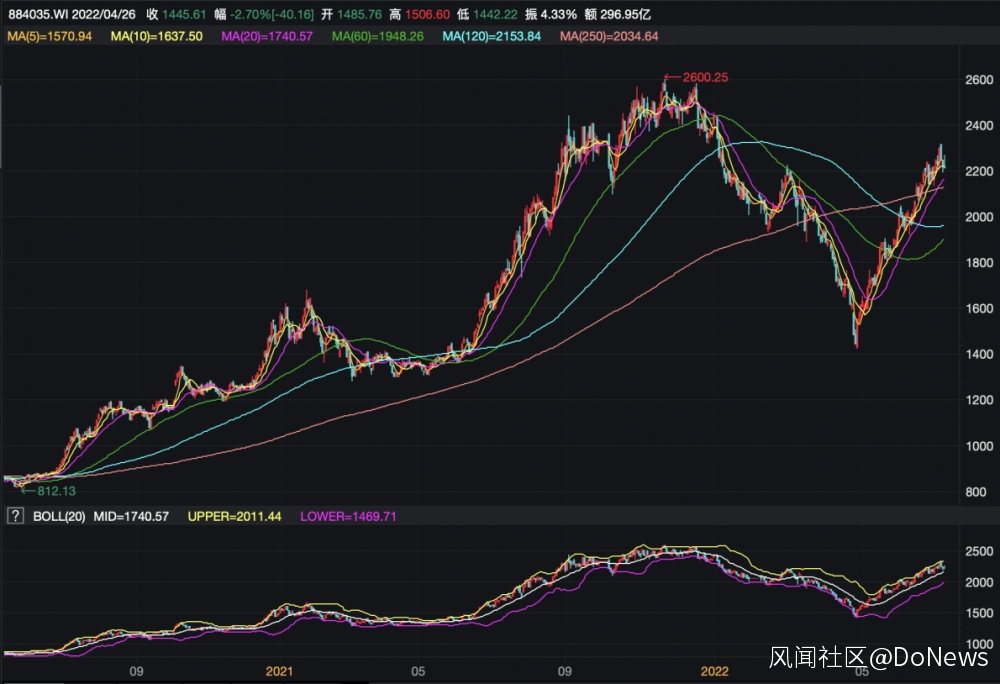Click the 2600.25 peak price marker
This screenshot has height=684, width=1000.
click(705, 78)
